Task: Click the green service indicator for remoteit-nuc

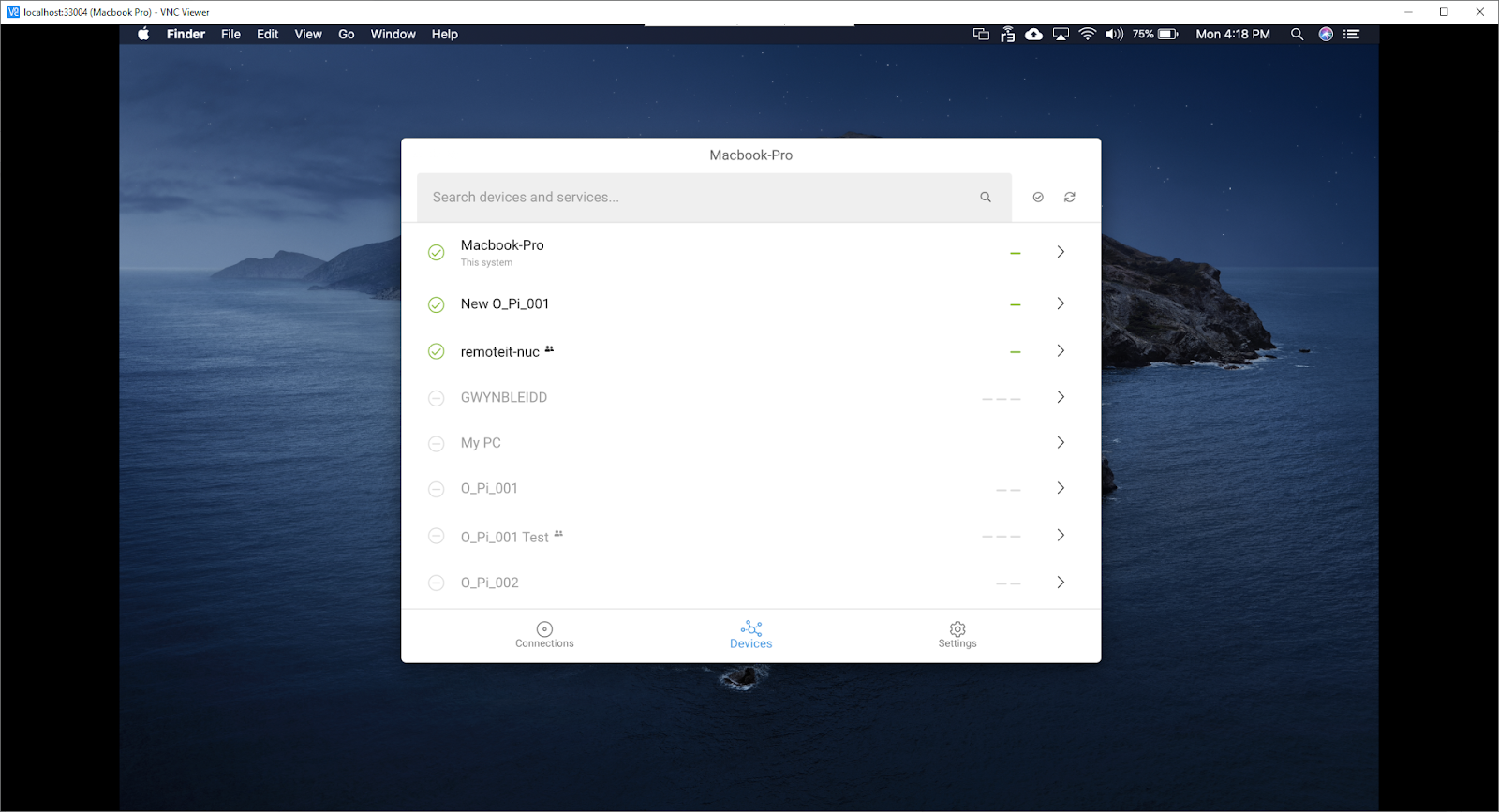Action: pos(1016,352)
